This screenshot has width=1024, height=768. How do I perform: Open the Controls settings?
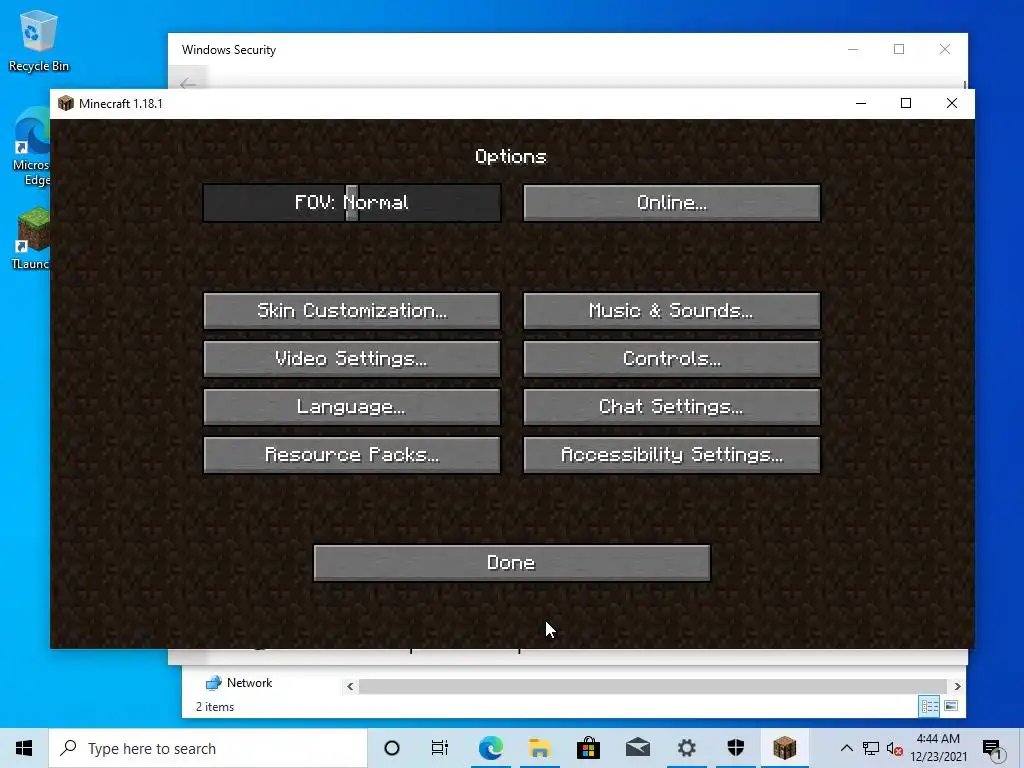click(671, 359)
